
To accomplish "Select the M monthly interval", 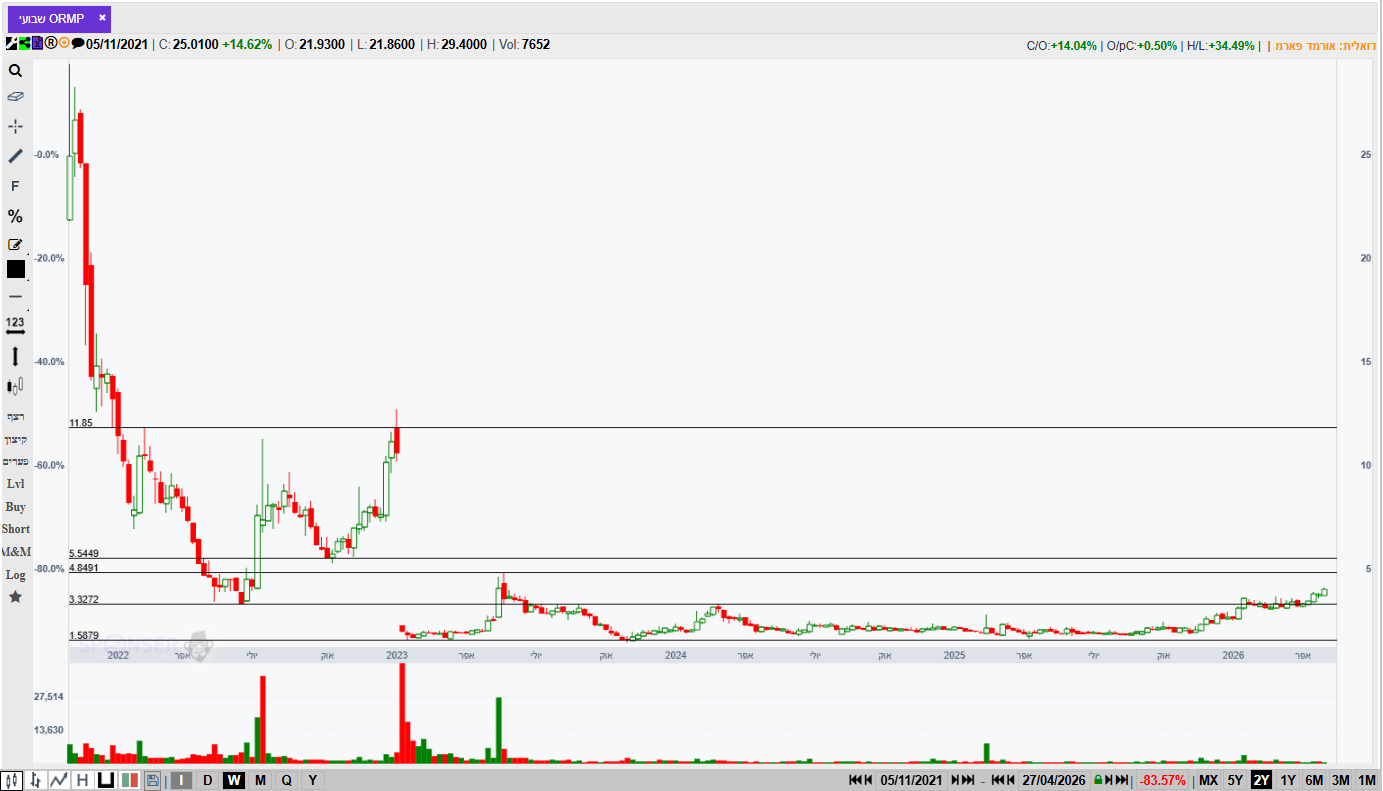I will click(260, 780).
